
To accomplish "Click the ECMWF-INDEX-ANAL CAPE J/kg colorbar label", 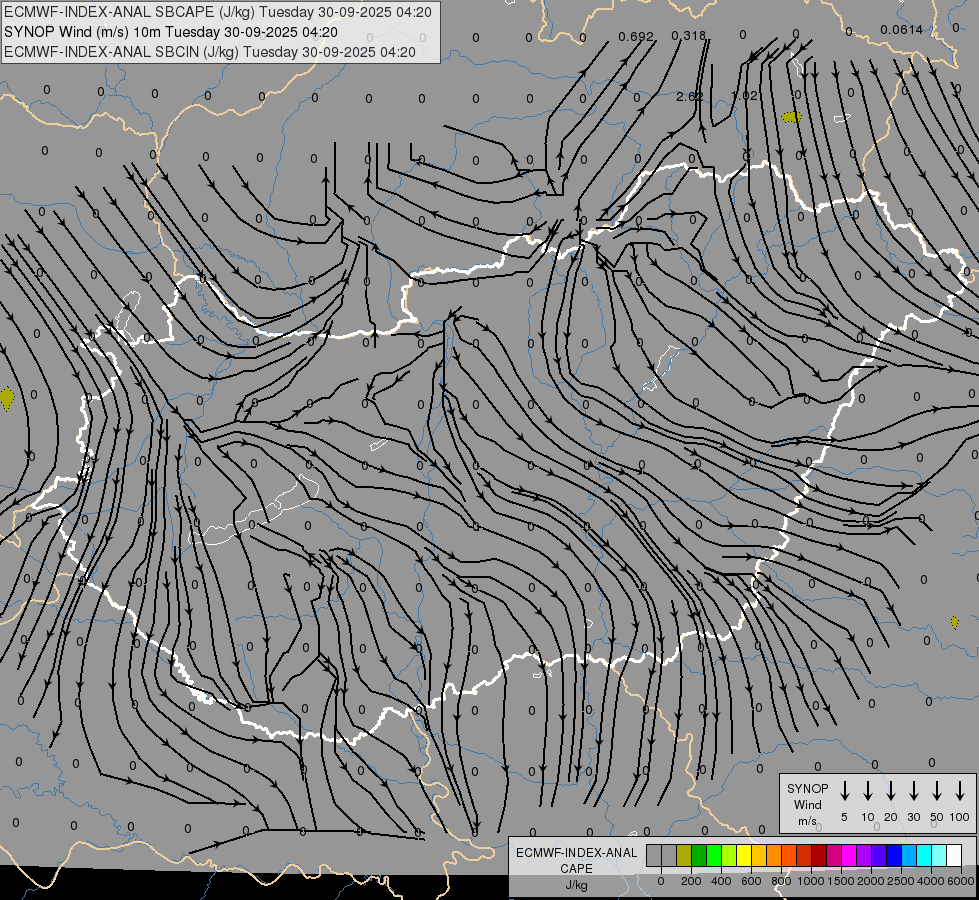I will tap(576, 869).
